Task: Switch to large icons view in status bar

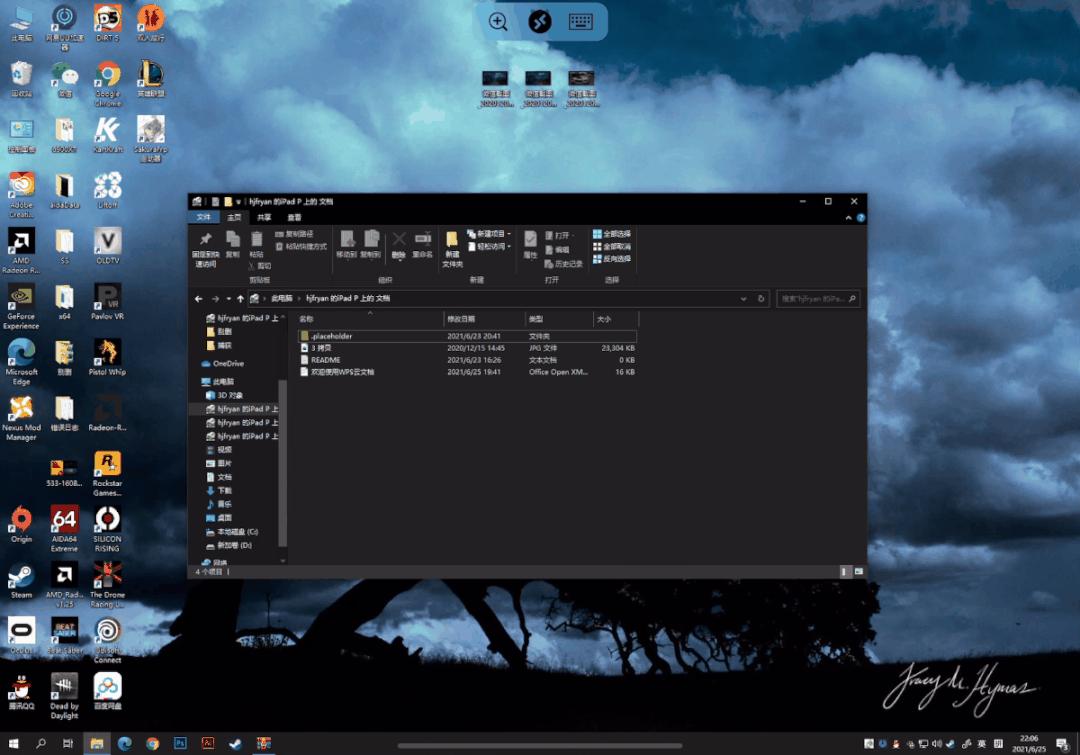Action: coord(857,571)
